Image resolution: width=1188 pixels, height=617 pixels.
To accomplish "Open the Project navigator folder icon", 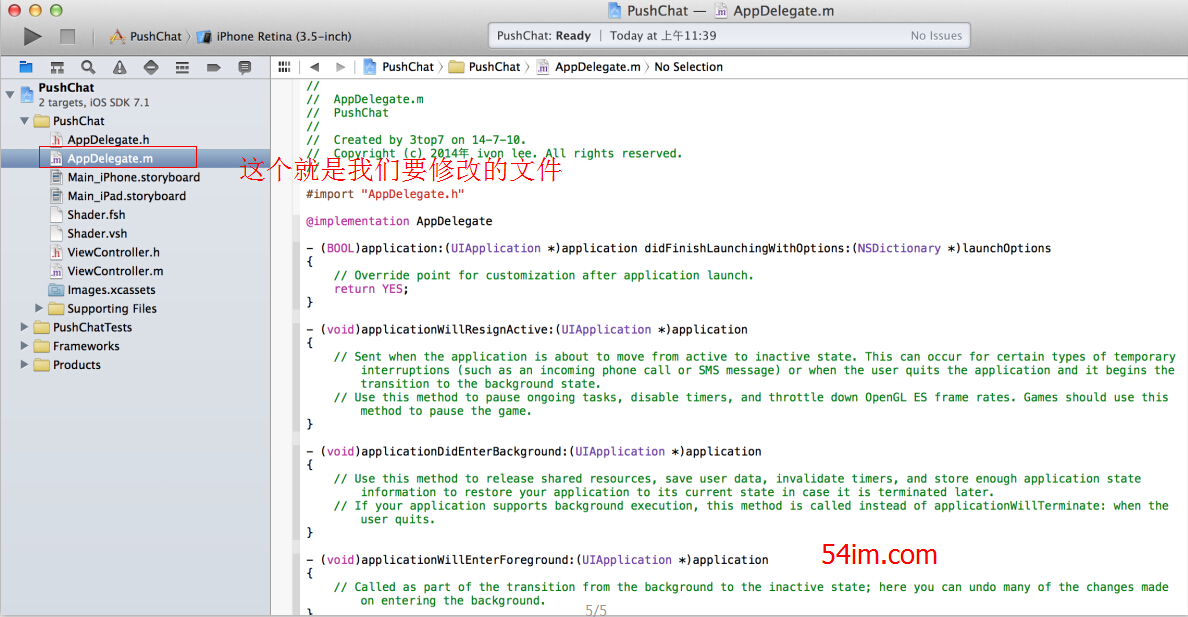I will (x=26, y=67).
